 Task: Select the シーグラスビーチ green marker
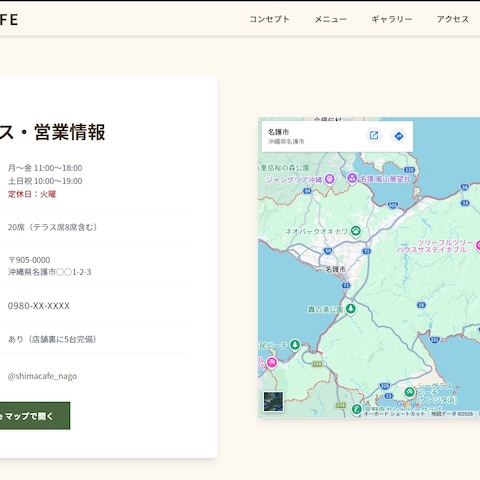point(409,392)
